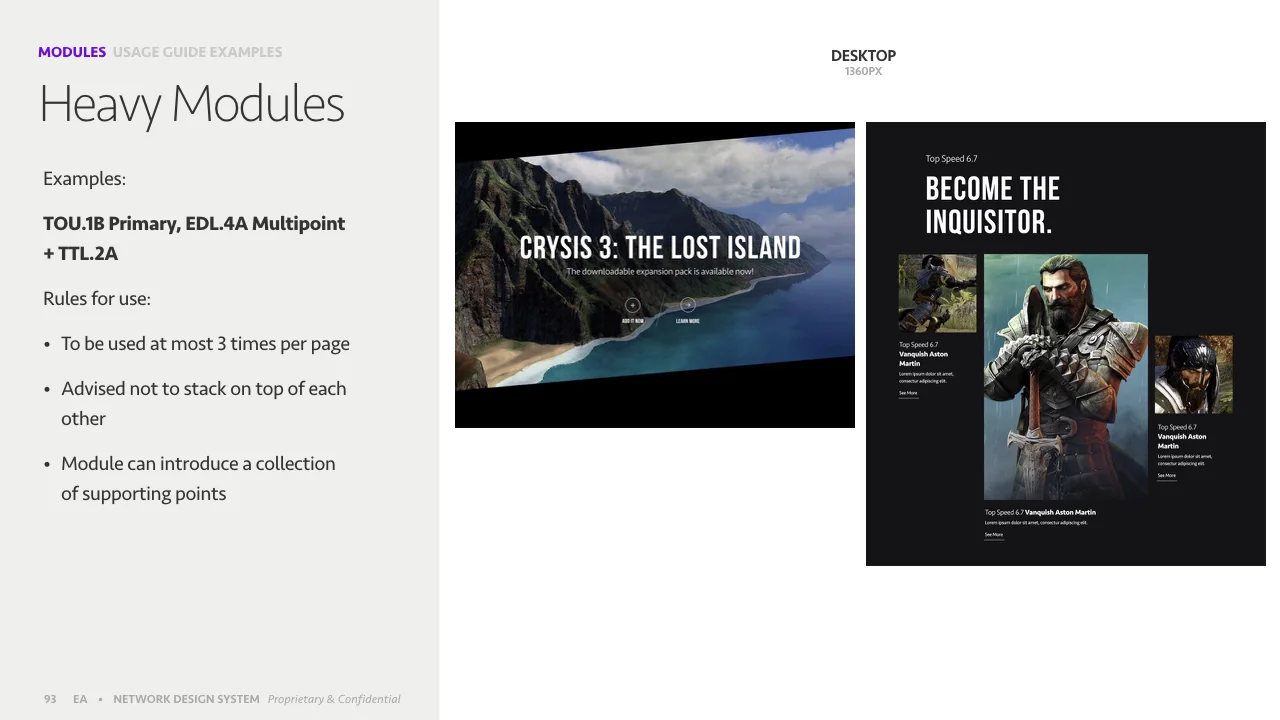Open See More under left Vanquish Aston Martin card
This screenshot has width=1280, height=720.
[907, 393]
